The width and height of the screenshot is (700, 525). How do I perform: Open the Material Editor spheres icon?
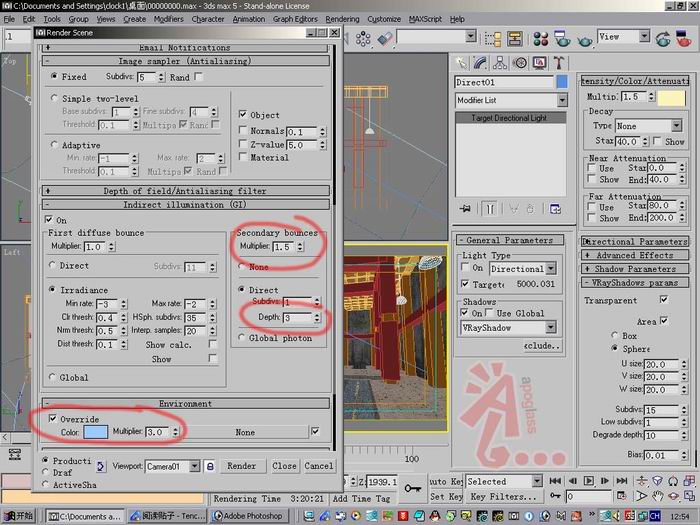(x=541, y=39)
